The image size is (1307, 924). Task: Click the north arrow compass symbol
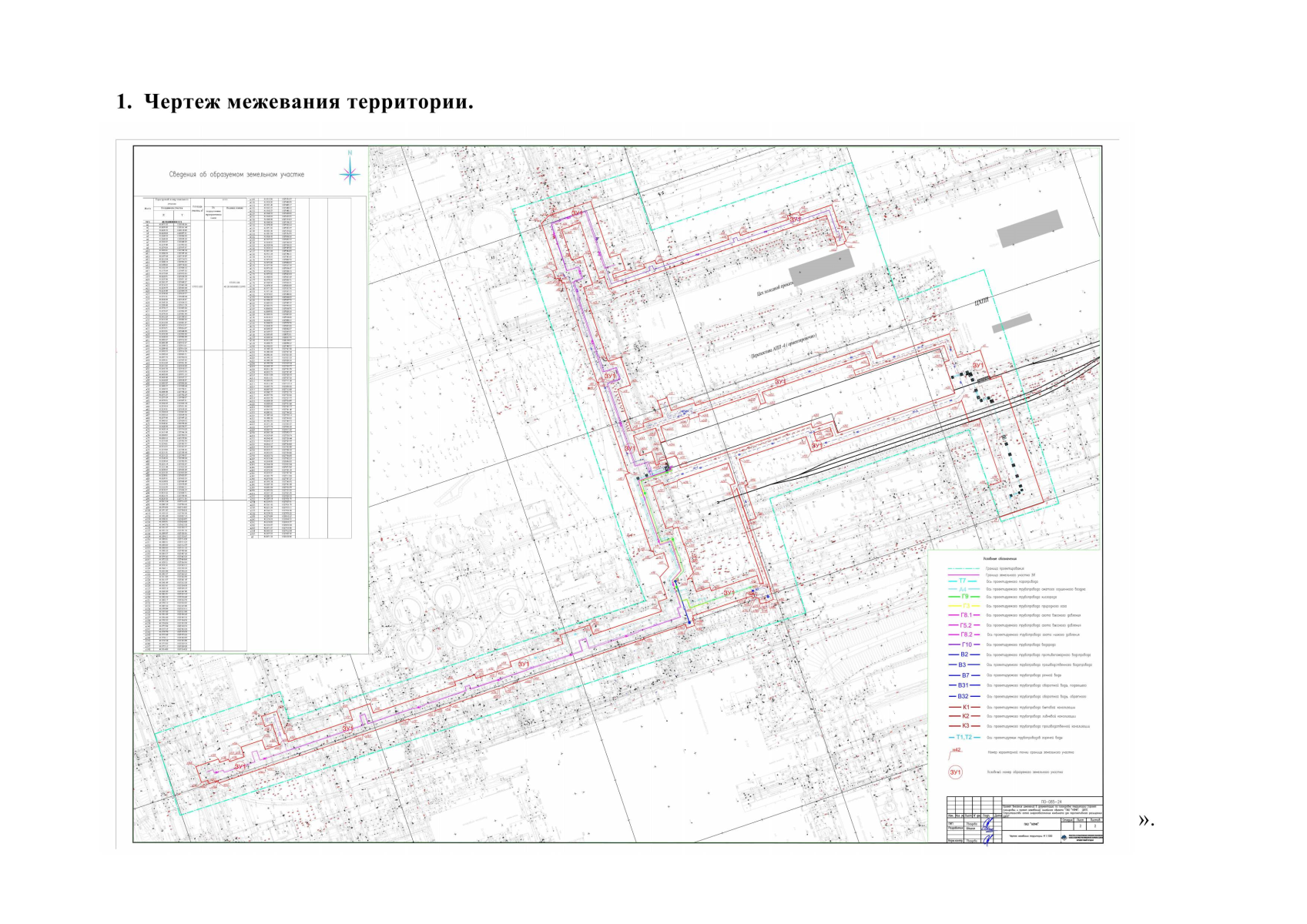coord(350,172)
